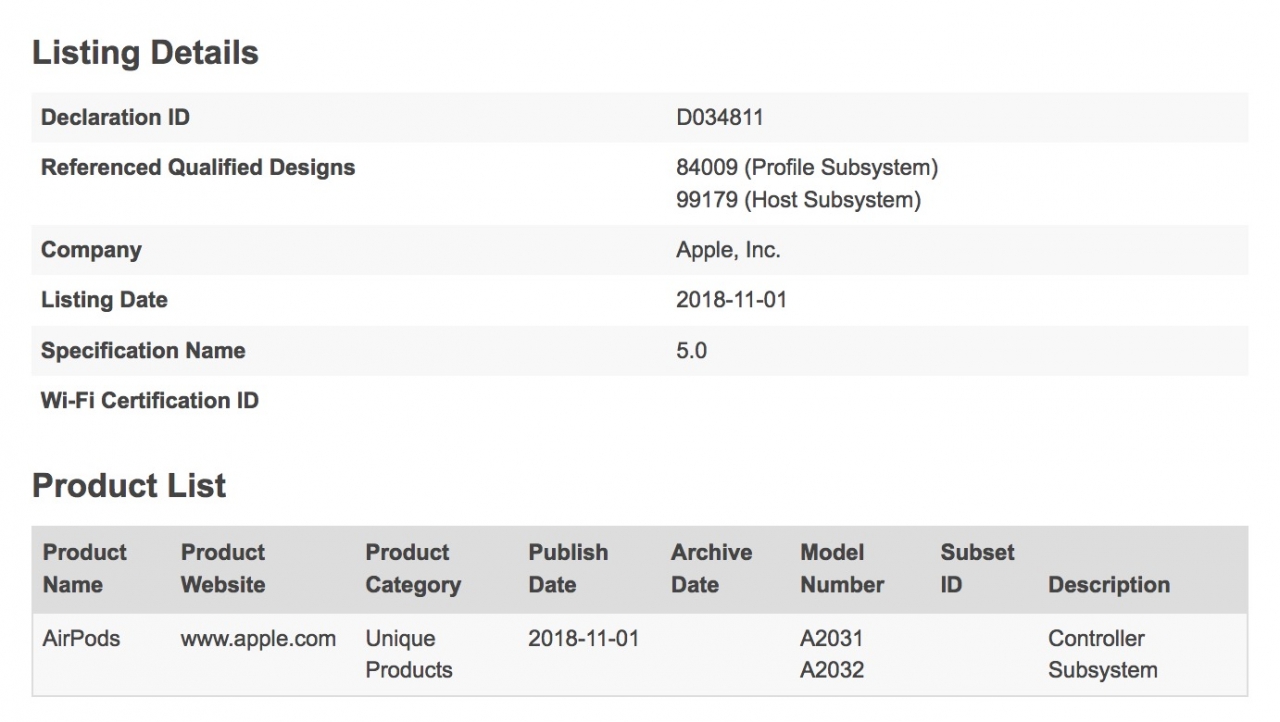Open the www.apple.com website link

[x=258, y=638]
